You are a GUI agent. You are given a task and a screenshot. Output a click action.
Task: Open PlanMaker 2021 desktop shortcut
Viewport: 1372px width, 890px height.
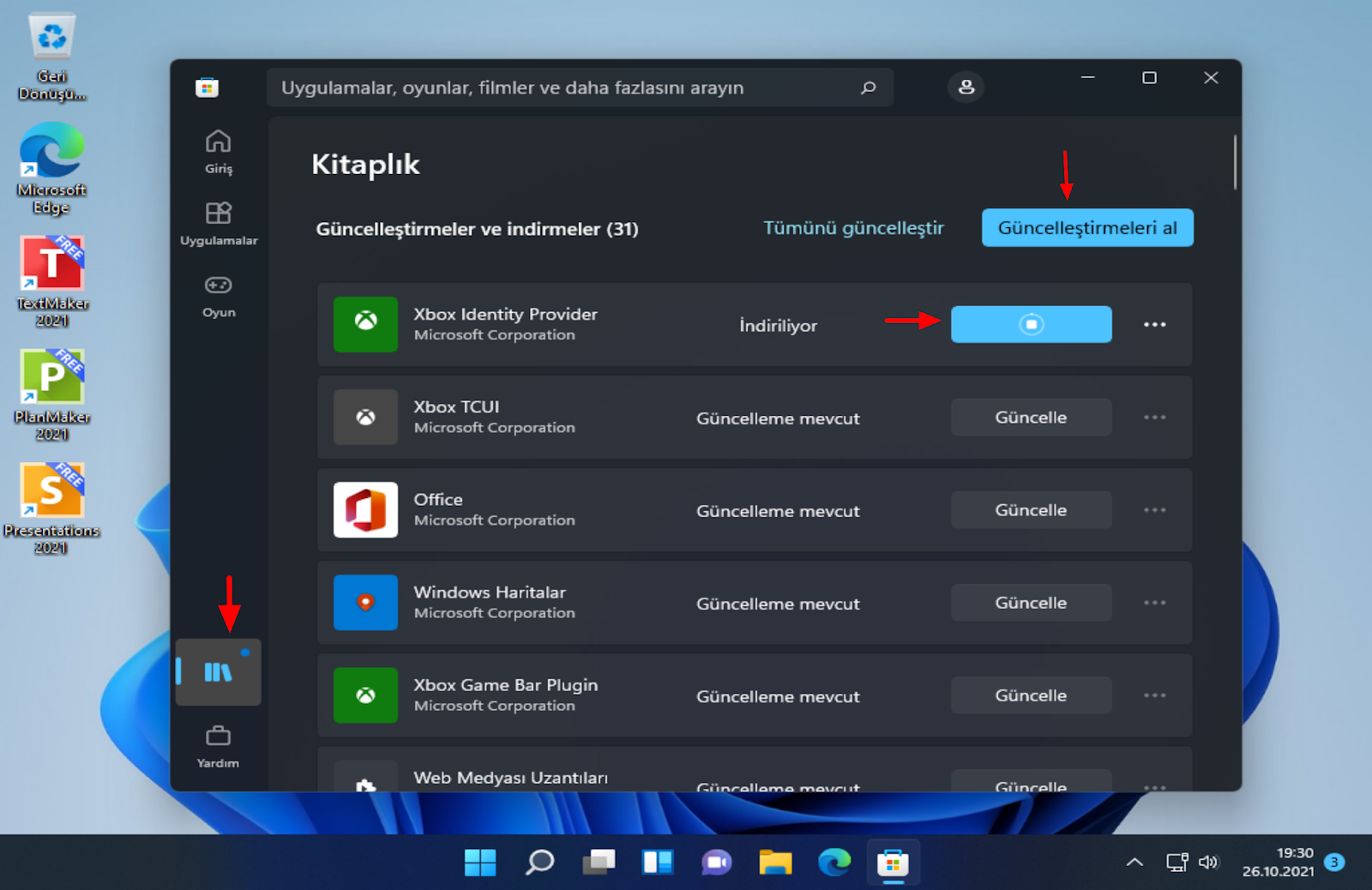pos(51,395)
